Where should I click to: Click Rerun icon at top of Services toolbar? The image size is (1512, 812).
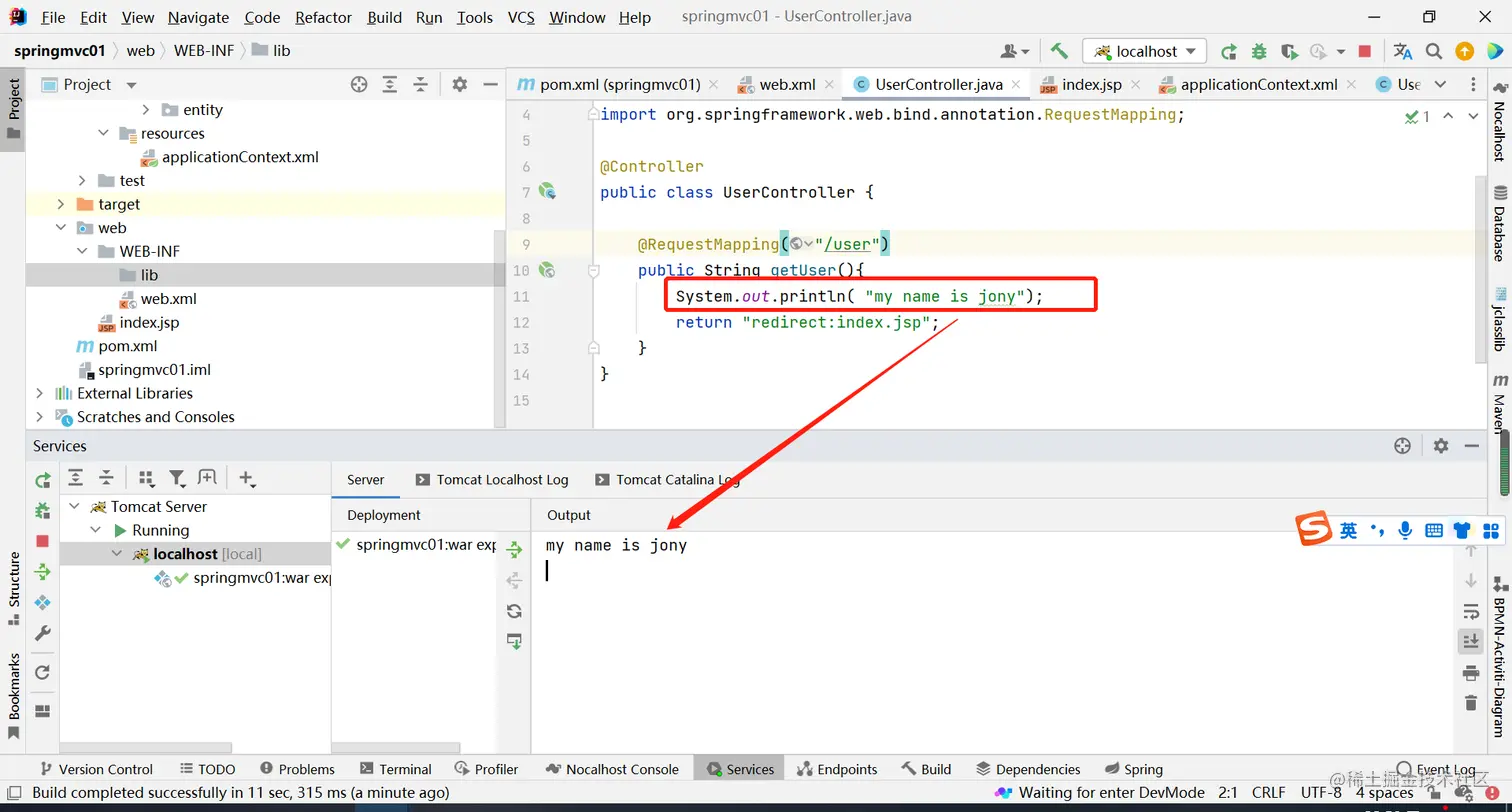(42, 480)
